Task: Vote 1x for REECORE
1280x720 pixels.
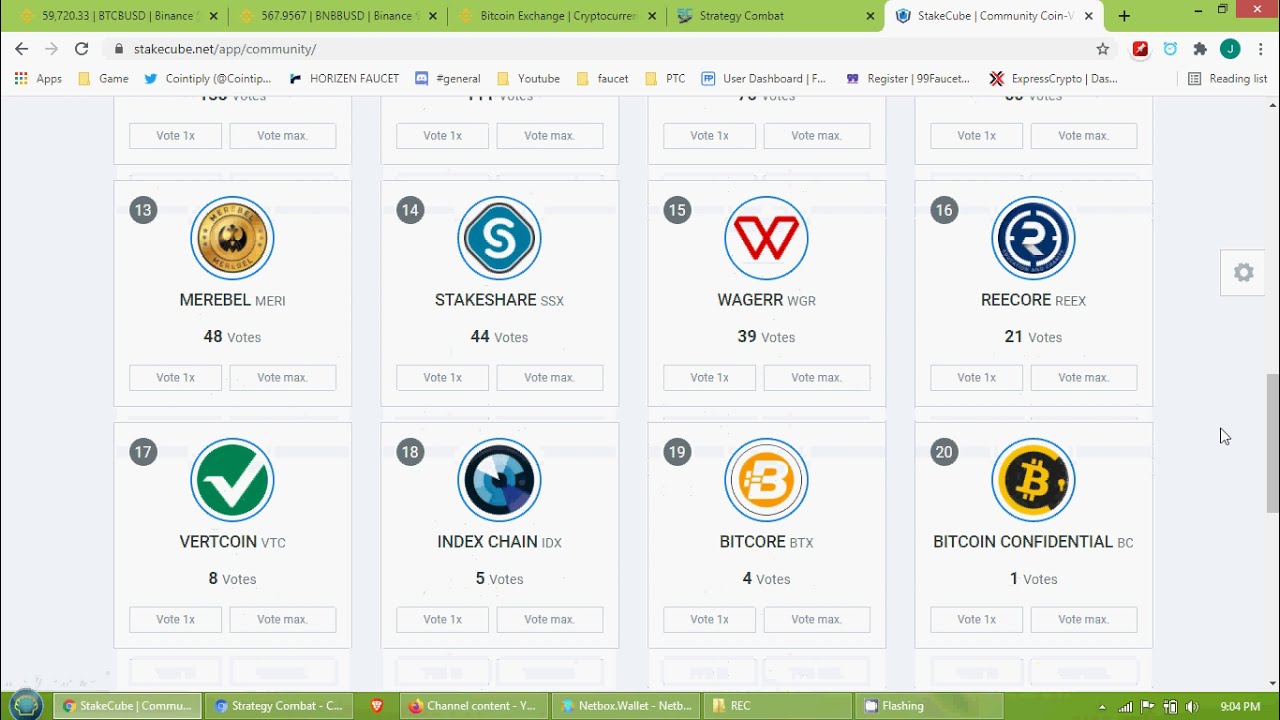Action: (x=976, y=378)
